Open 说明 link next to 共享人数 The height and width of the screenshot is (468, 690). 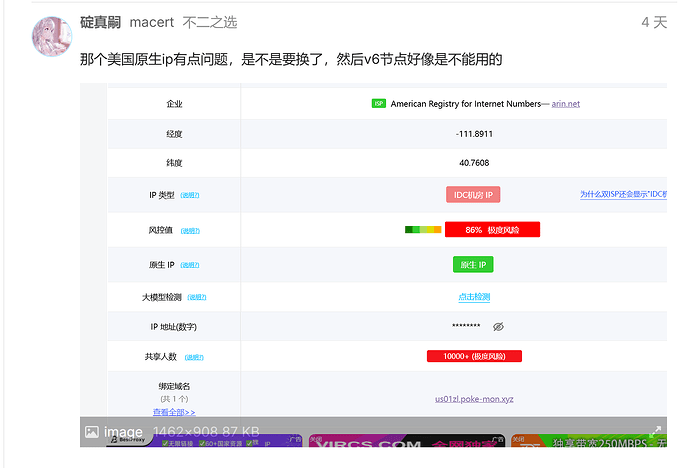pyautogui.click(x=194, y=357)
